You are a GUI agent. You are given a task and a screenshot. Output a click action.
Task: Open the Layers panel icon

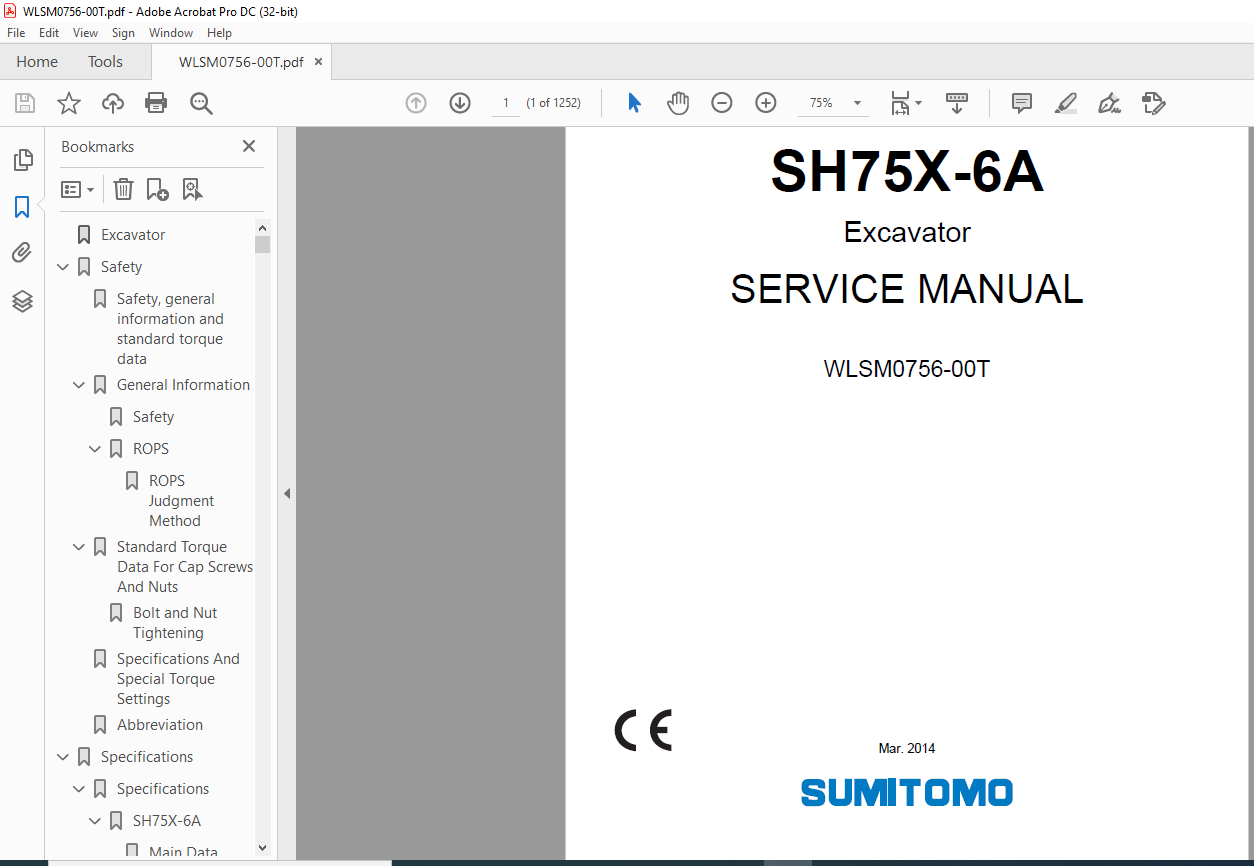point(22,300)
